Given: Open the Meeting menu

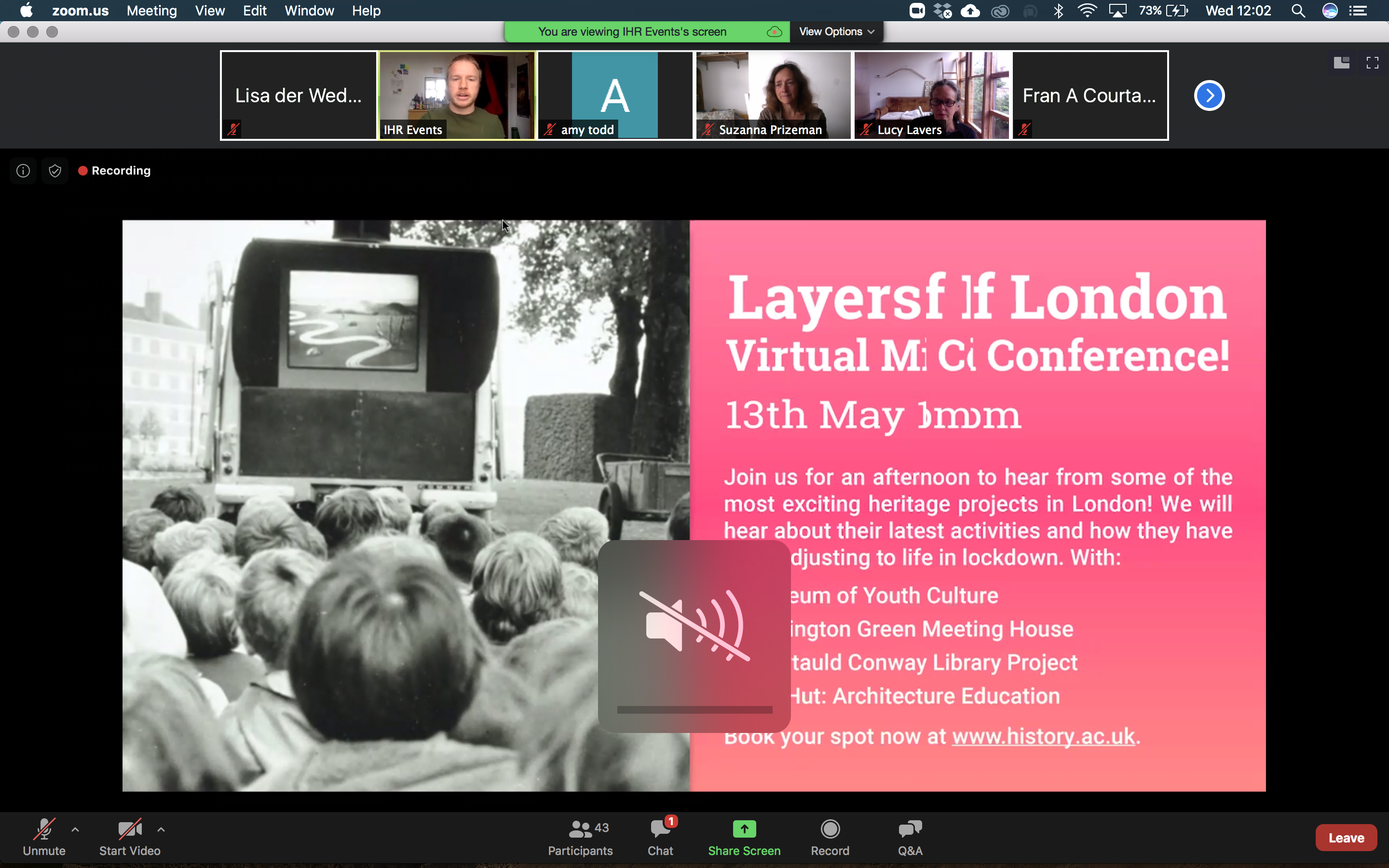Looking at the screenshot, I should click(151, 10).
